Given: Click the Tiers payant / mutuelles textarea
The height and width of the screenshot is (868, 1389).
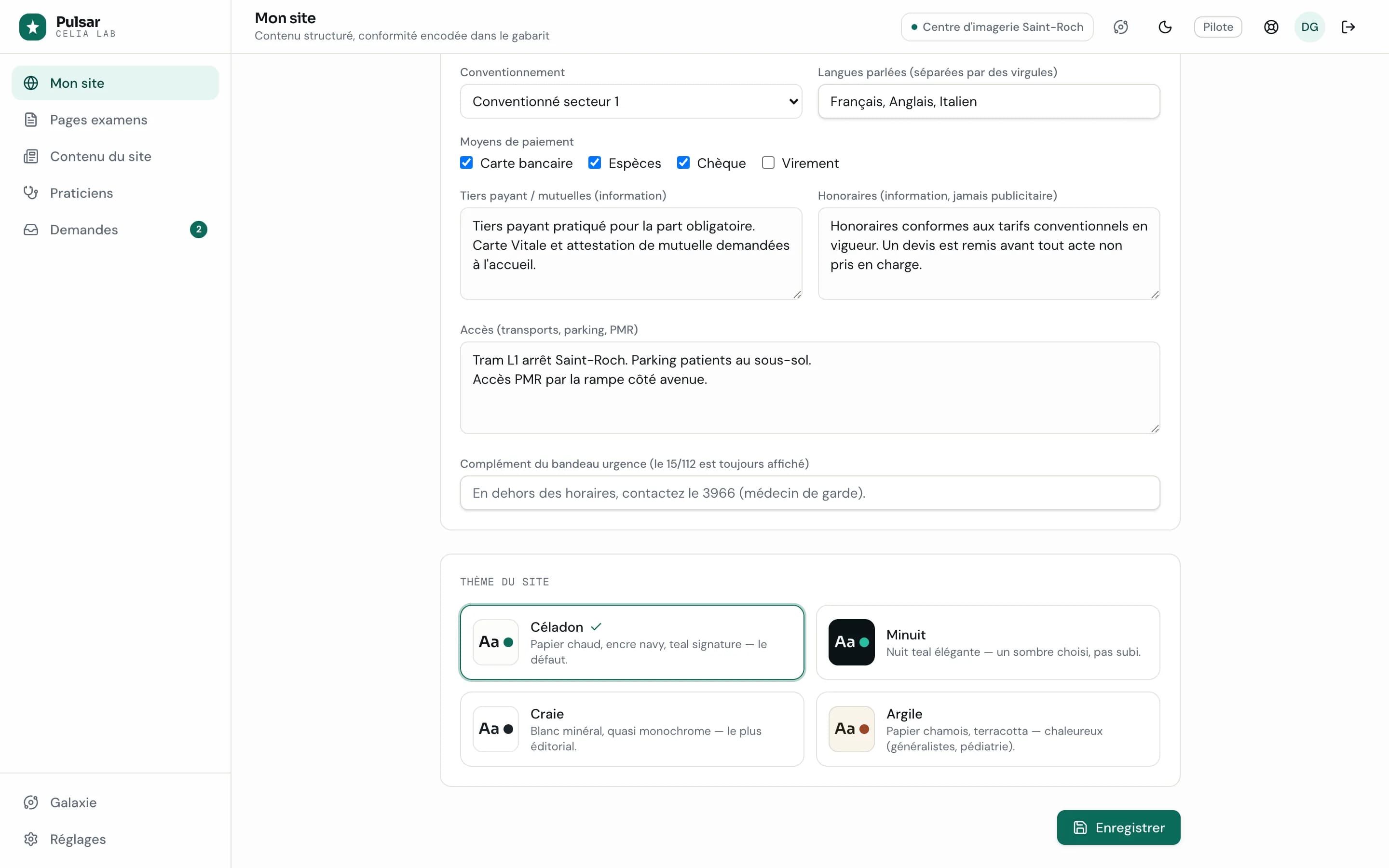Looking at the screenshot, I should coord(631,254).
